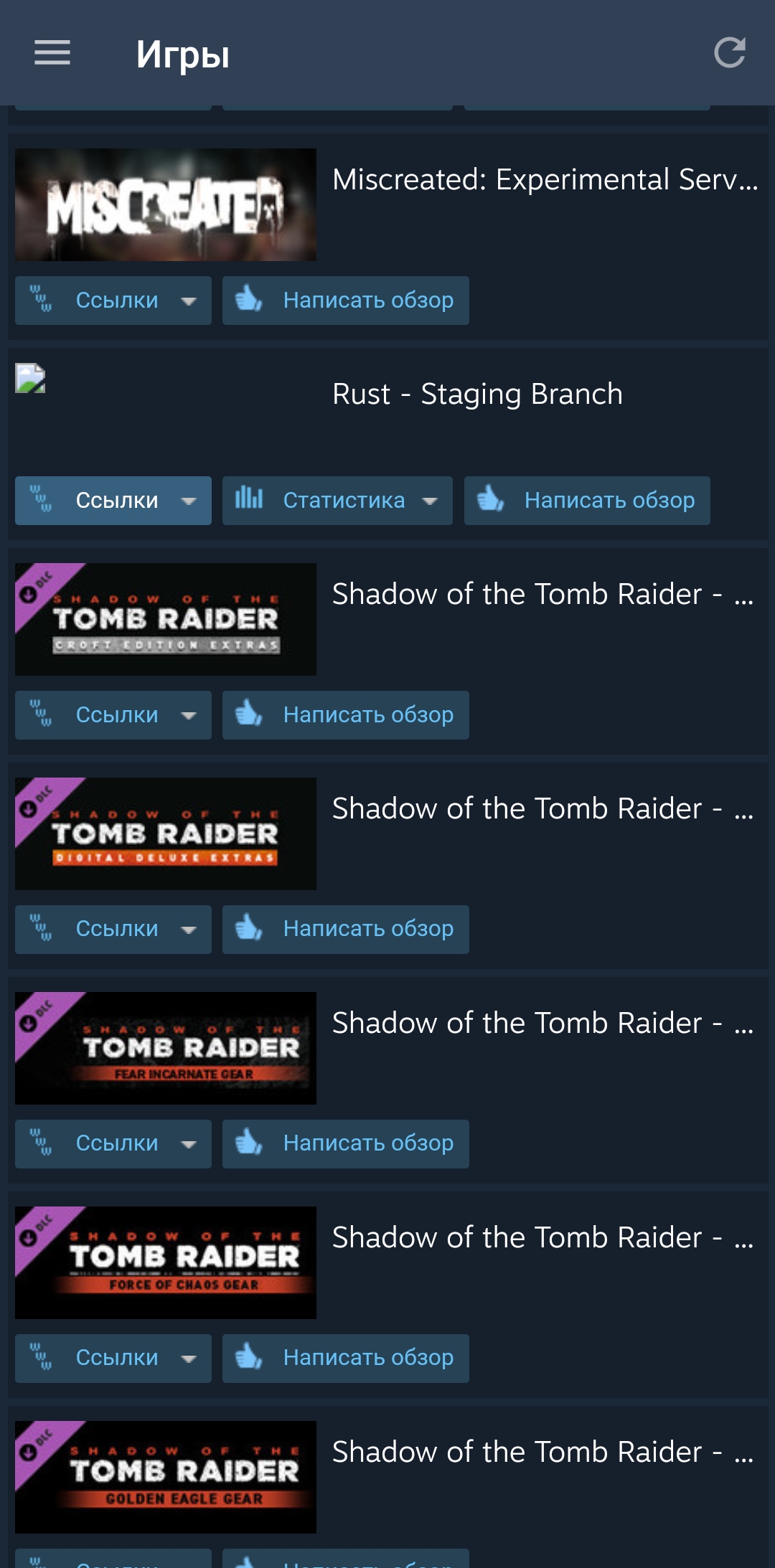Expand Ссылки dropdown for Miscreated
This screenshot has height=1568, width=775.
(113, 301)
